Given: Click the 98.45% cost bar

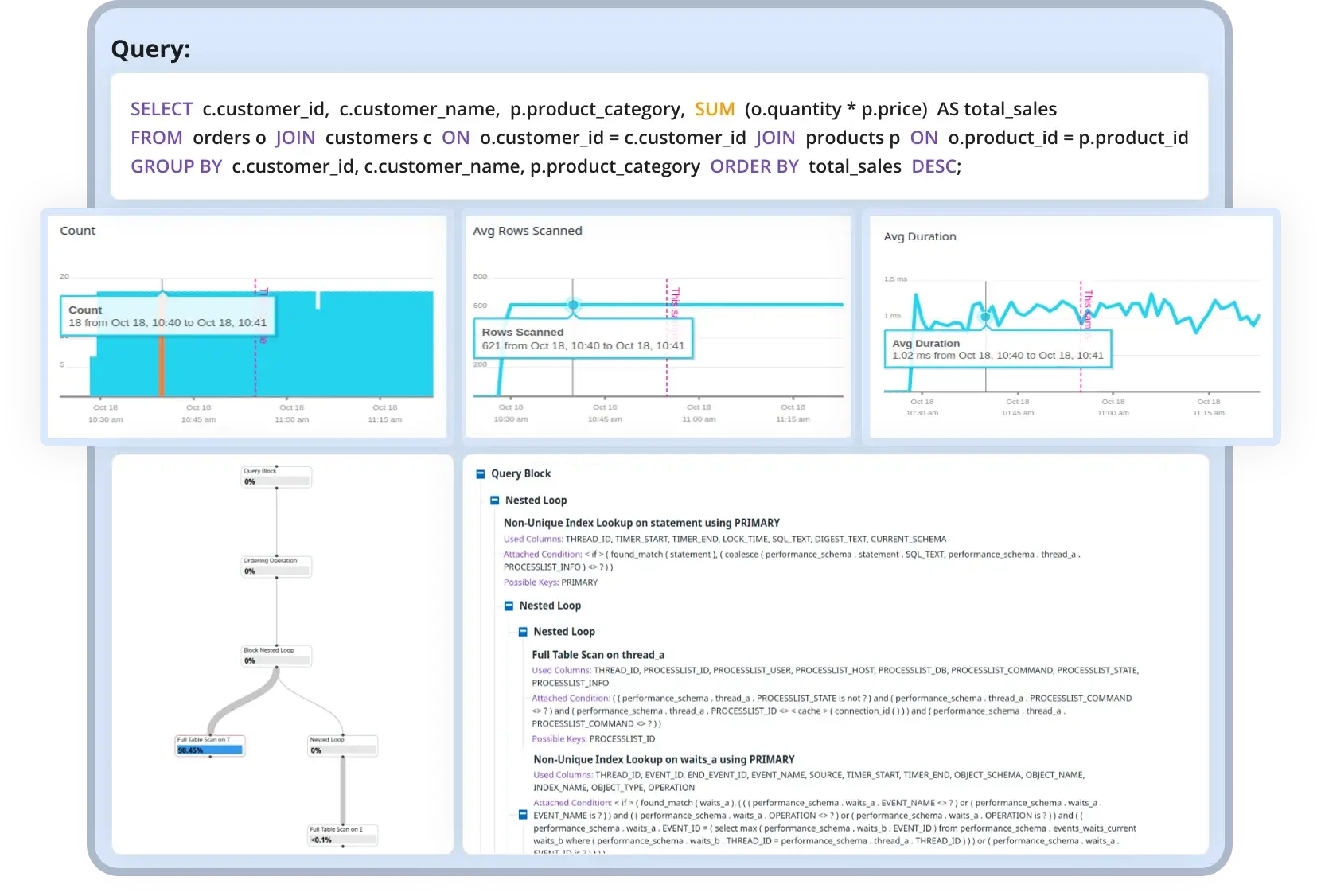Looking at the screenshot, I should click(x=209, y=750).
